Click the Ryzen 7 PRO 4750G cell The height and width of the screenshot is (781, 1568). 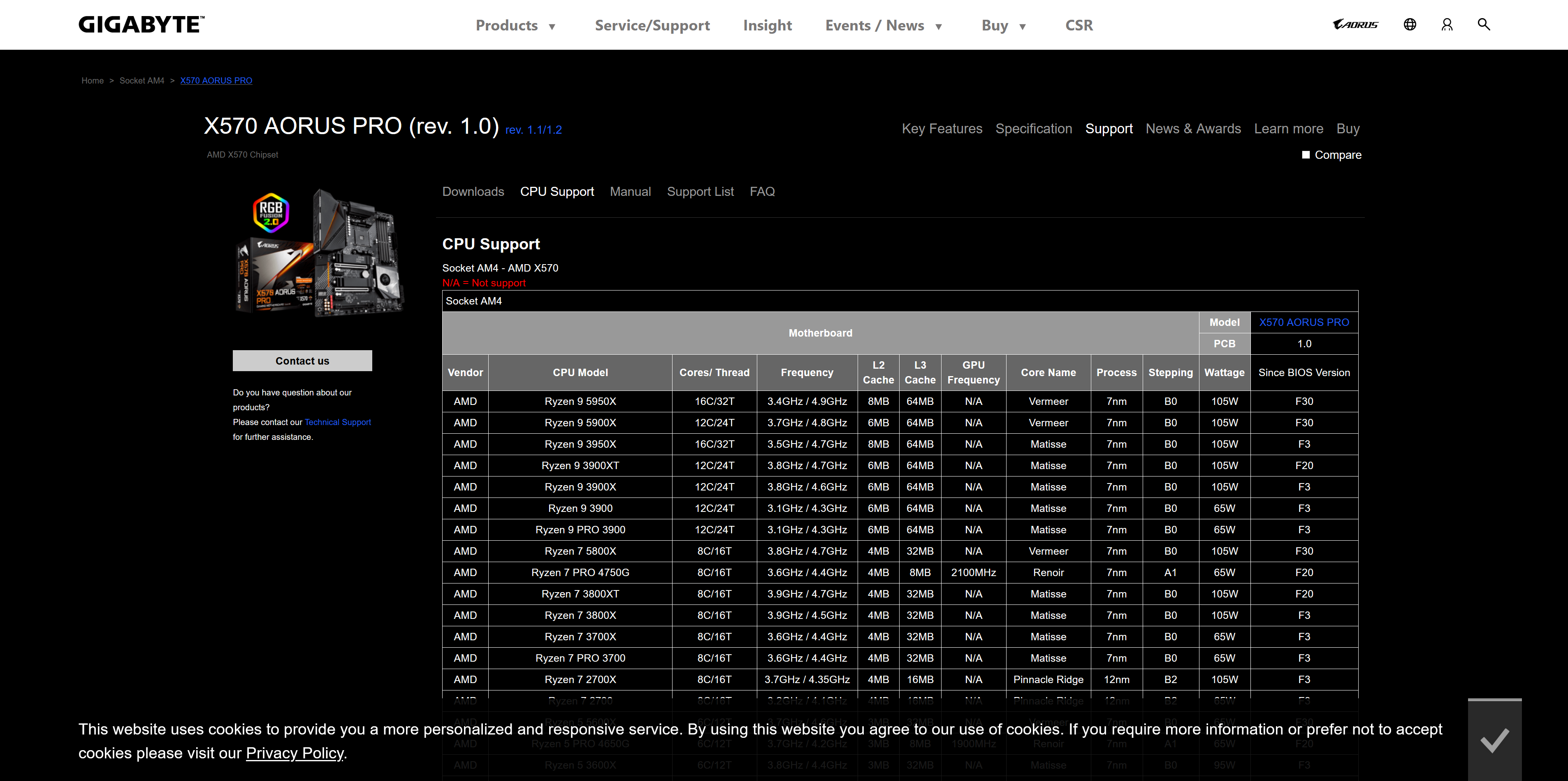(x=580, y=572)
